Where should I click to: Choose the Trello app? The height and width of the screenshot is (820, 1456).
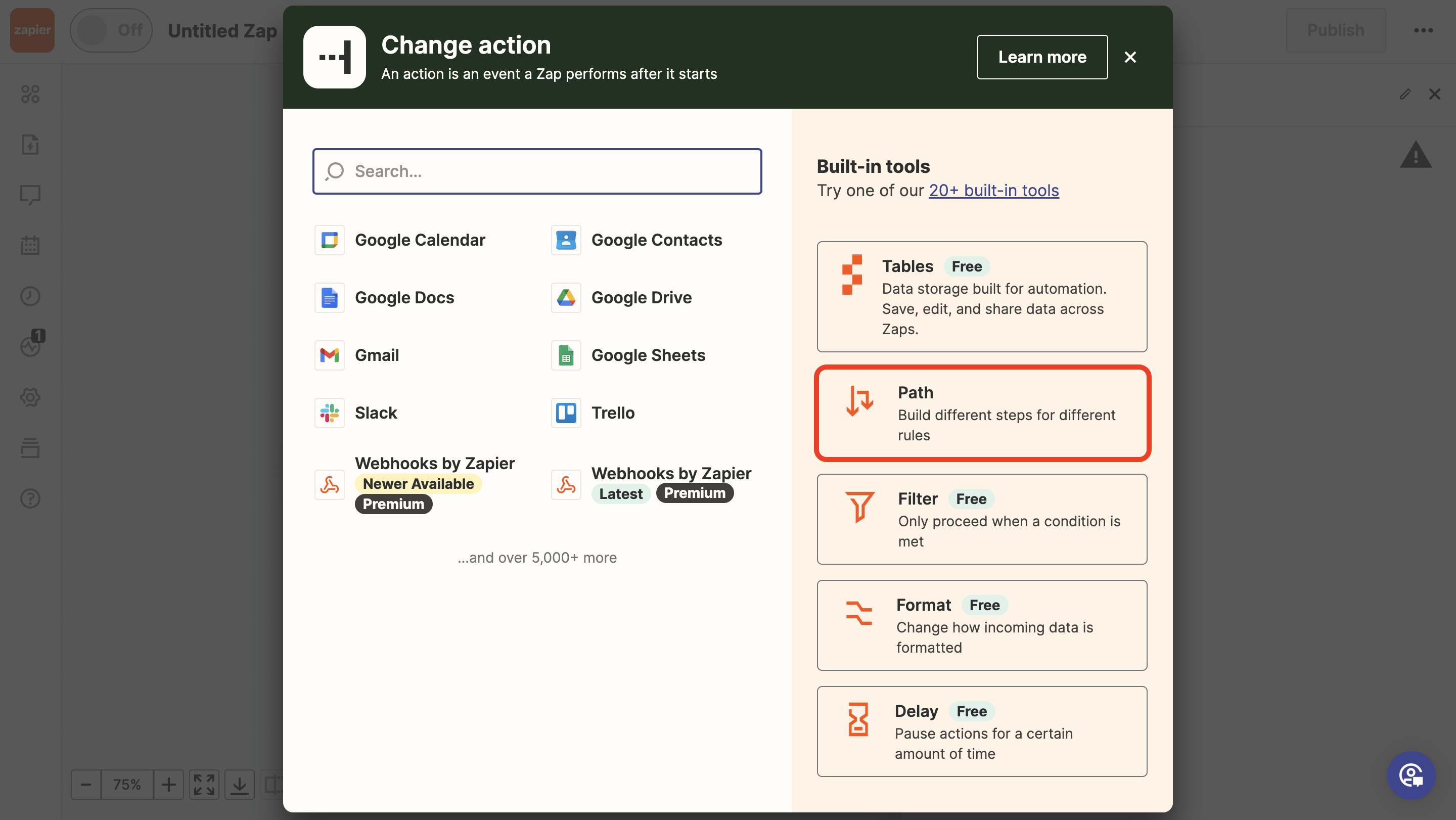tap(612, 413)
